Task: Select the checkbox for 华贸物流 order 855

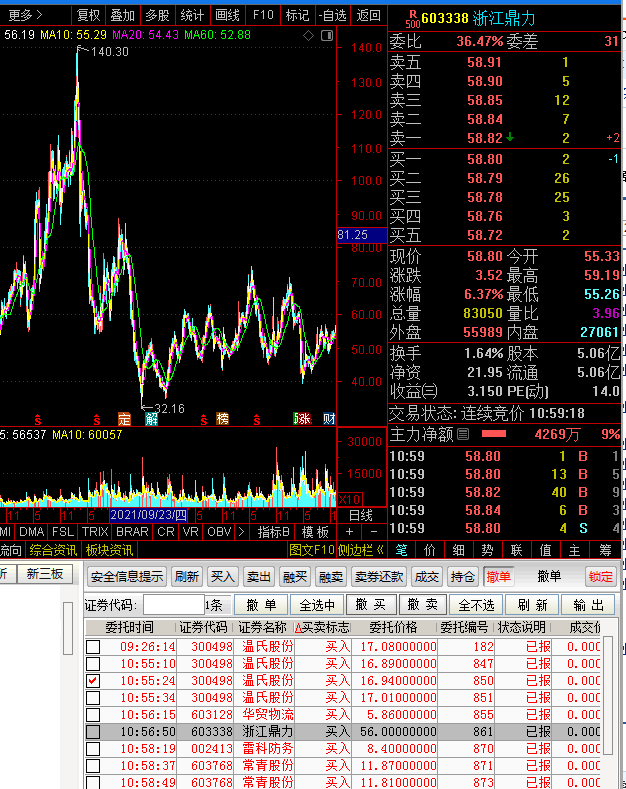Action: tap(93, 715)
